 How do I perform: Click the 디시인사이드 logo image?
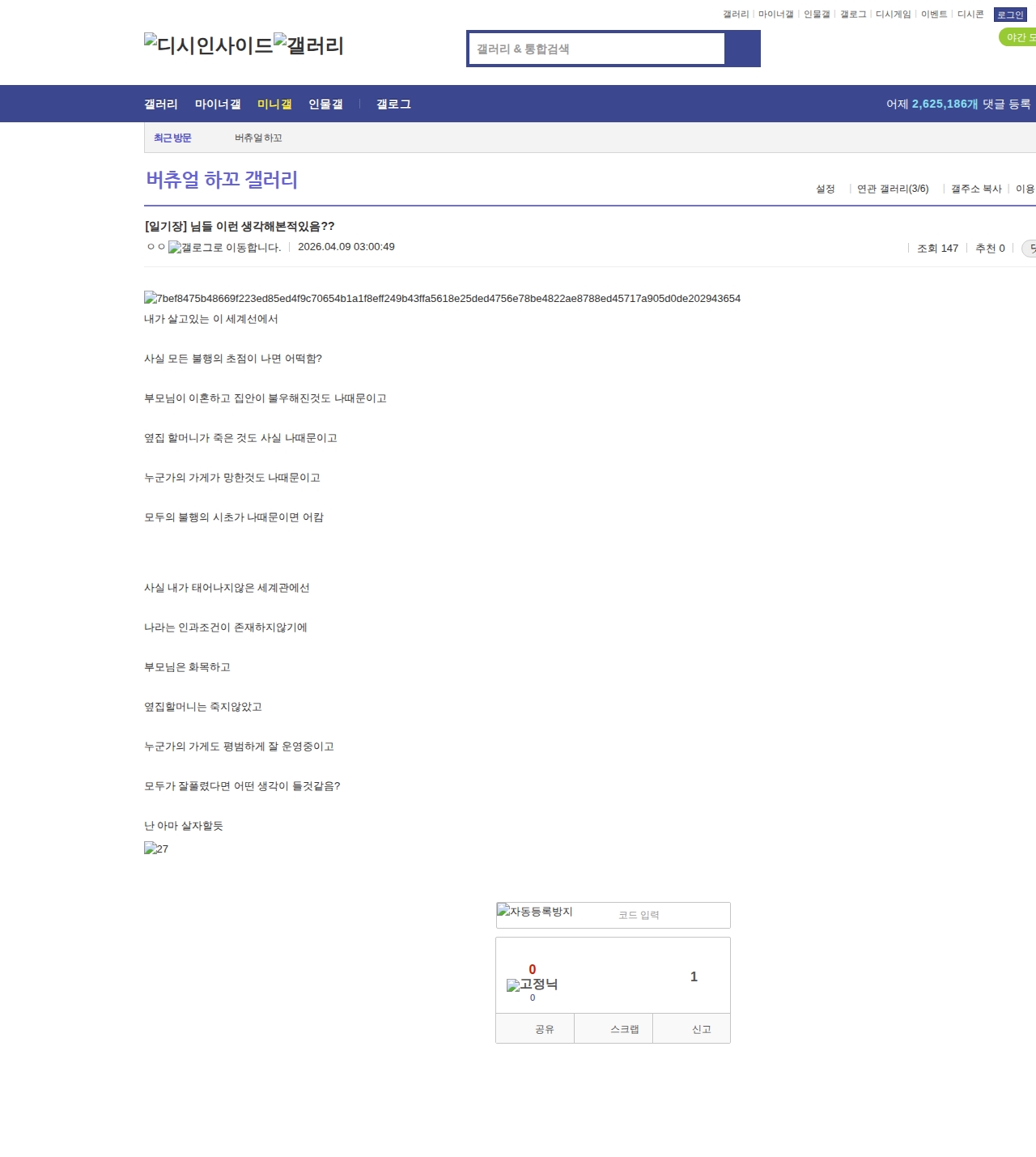[x=209, y=45]
